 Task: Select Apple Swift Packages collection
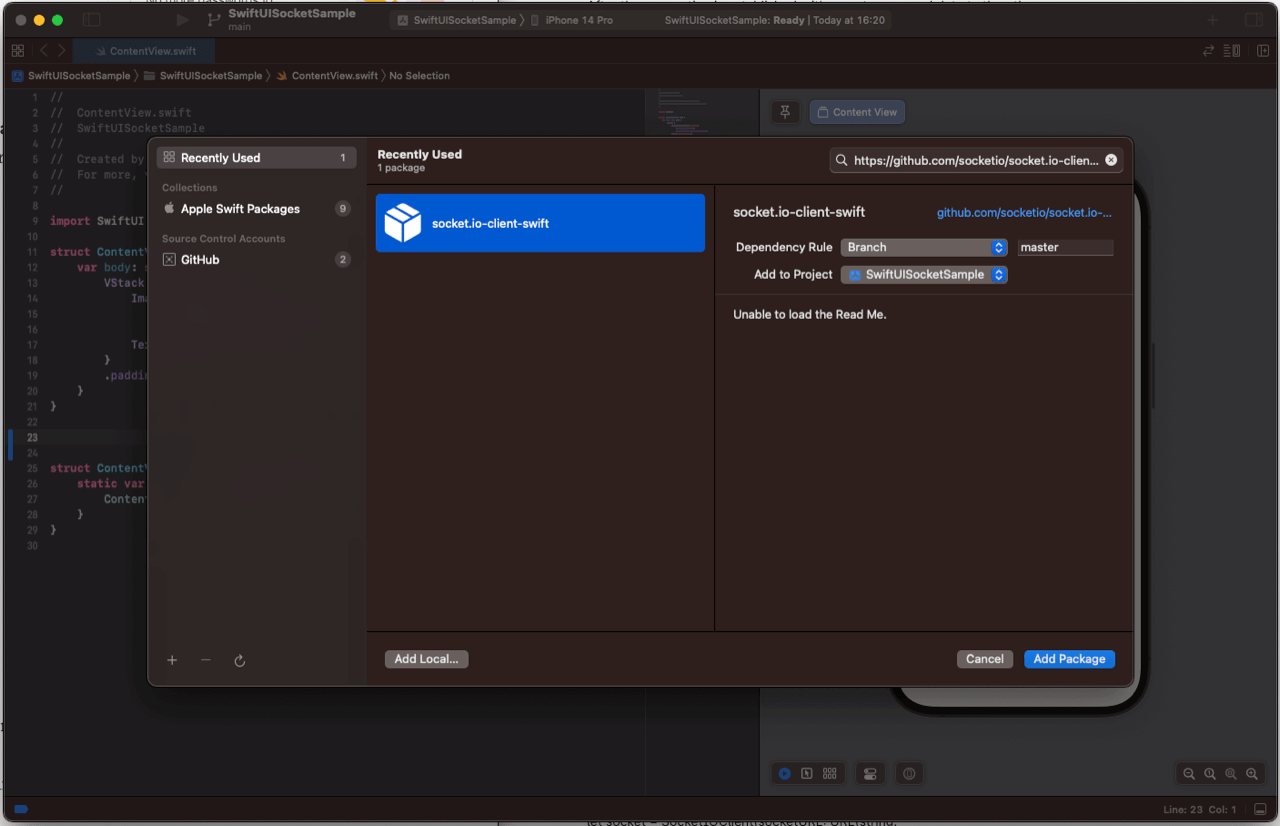point(240,209)
